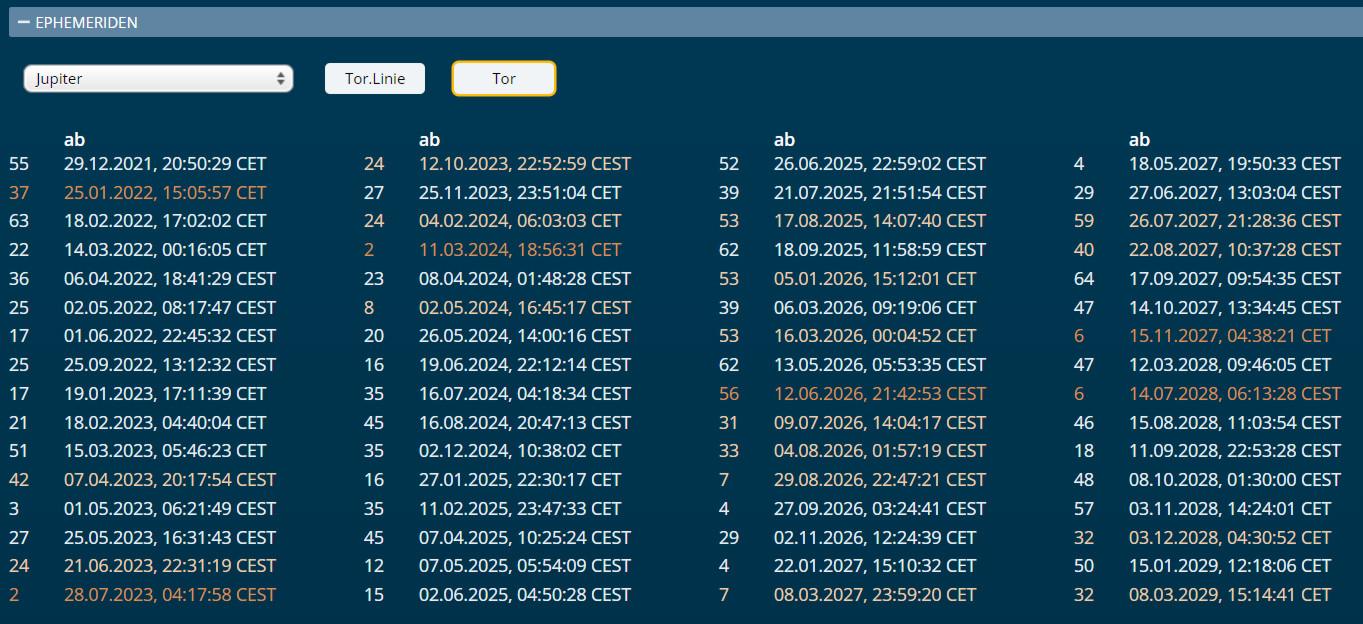
Task: Click the 02.06.2025, 04:50:28 CEST row
Action: pyautogui.click(x=524, y=595)
